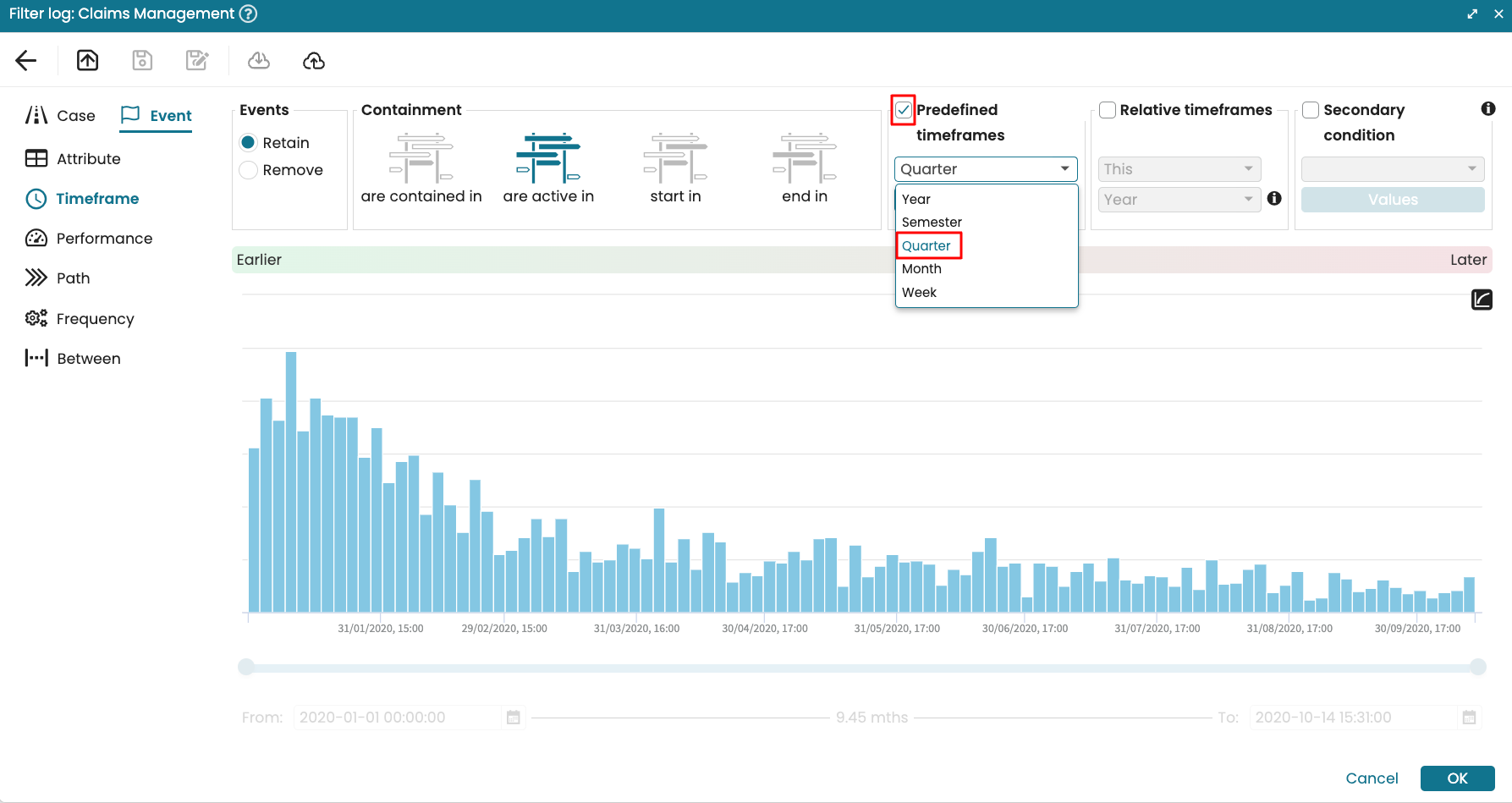1512x803 pixels.
Task: Click the back arrow icon
Action: 26,60
